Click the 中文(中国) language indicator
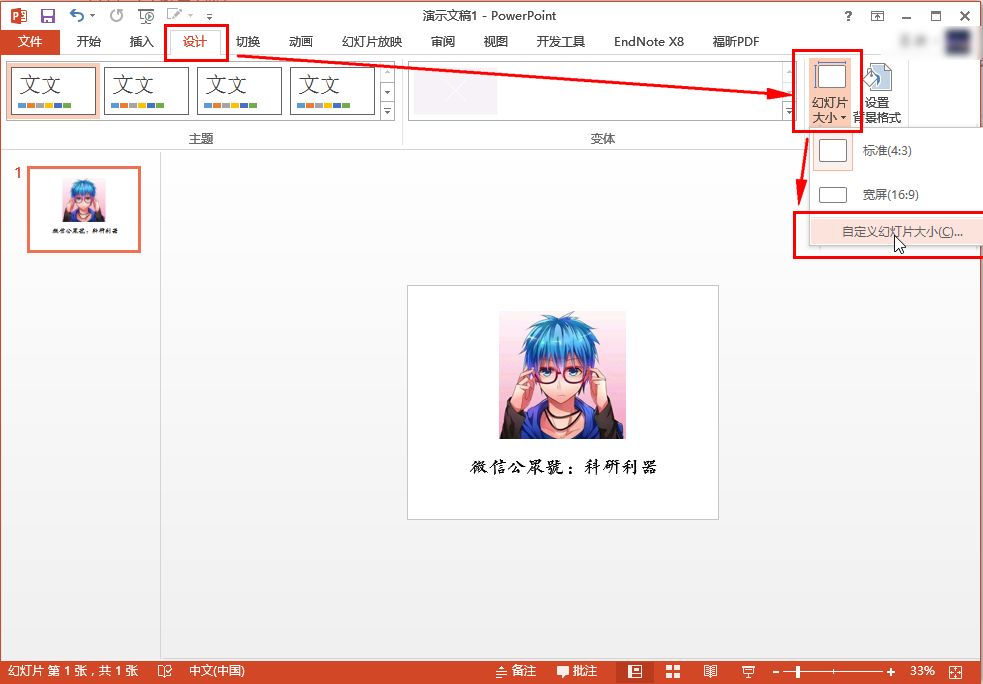Image resolution: width=983 pixels, height=684 pixels. 217,671
